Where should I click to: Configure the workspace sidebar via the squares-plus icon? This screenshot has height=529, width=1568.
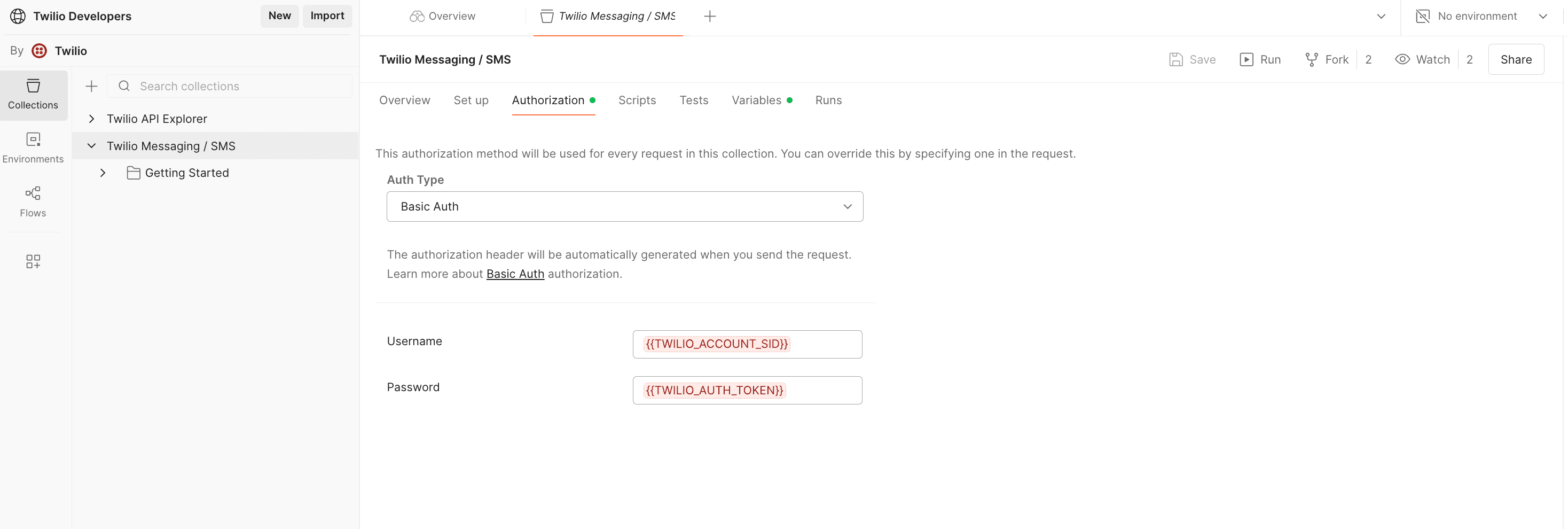[33, 261]
